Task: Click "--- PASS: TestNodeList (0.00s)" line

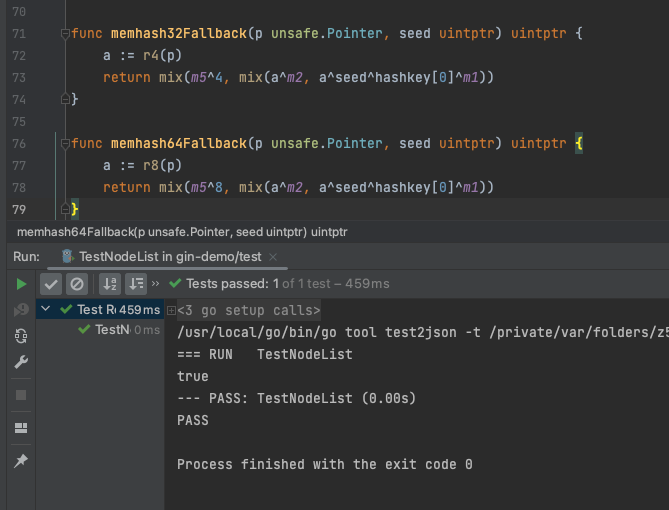Action: pyautogui.click(x=297, y=399)
